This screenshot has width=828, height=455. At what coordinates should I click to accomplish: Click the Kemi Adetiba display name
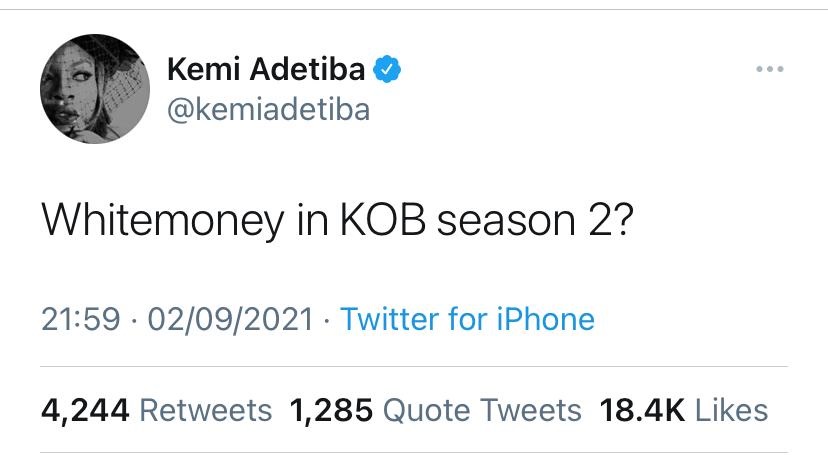[x=267, y=70]
